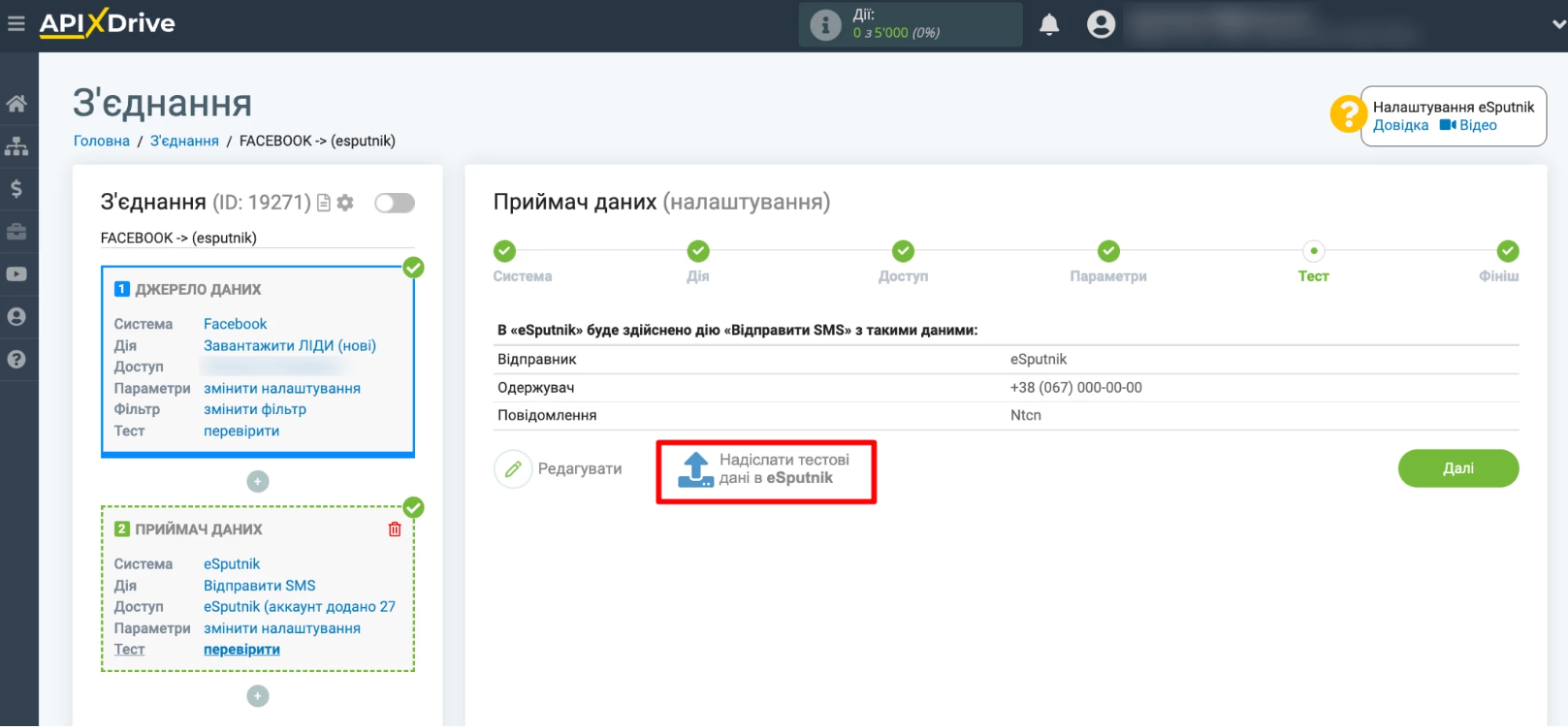The image size is (1568, 727).
Task: Open the hamburger menu
Action: 16,24
